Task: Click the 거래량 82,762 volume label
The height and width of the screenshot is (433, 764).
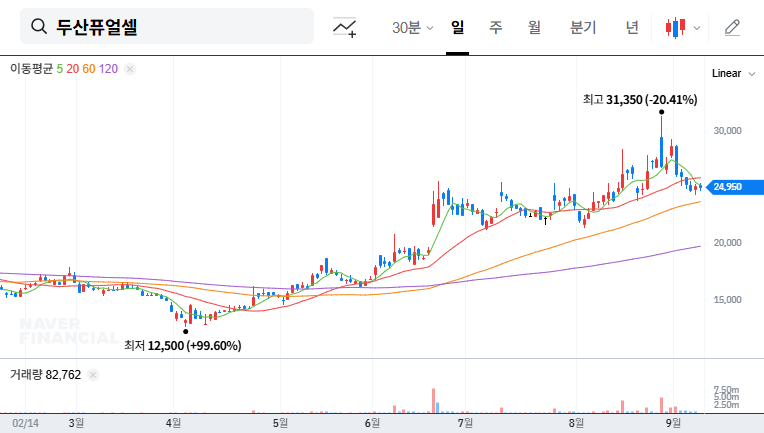Action: pyautogui.click(x=45, y=375)
